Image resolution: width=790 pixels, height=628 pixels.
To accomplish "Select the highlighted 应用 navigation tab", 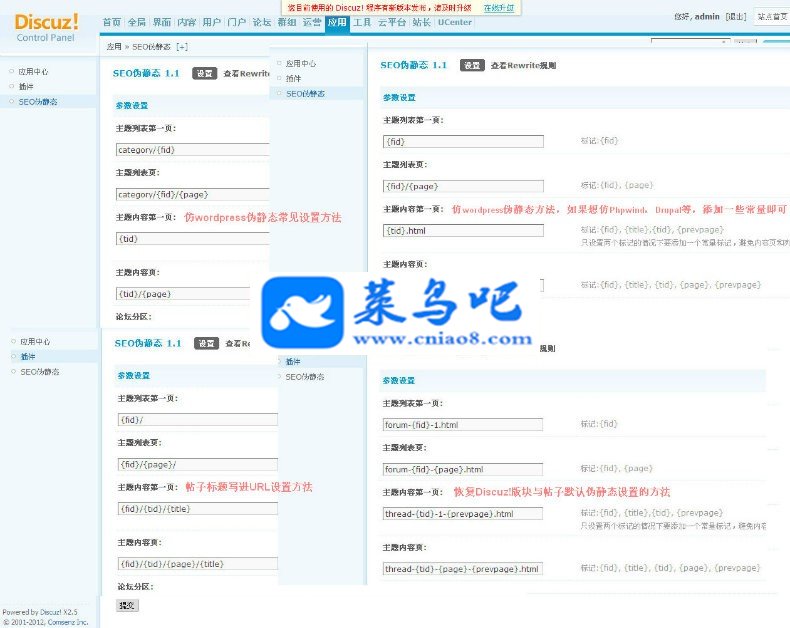I will pos(337,23).
